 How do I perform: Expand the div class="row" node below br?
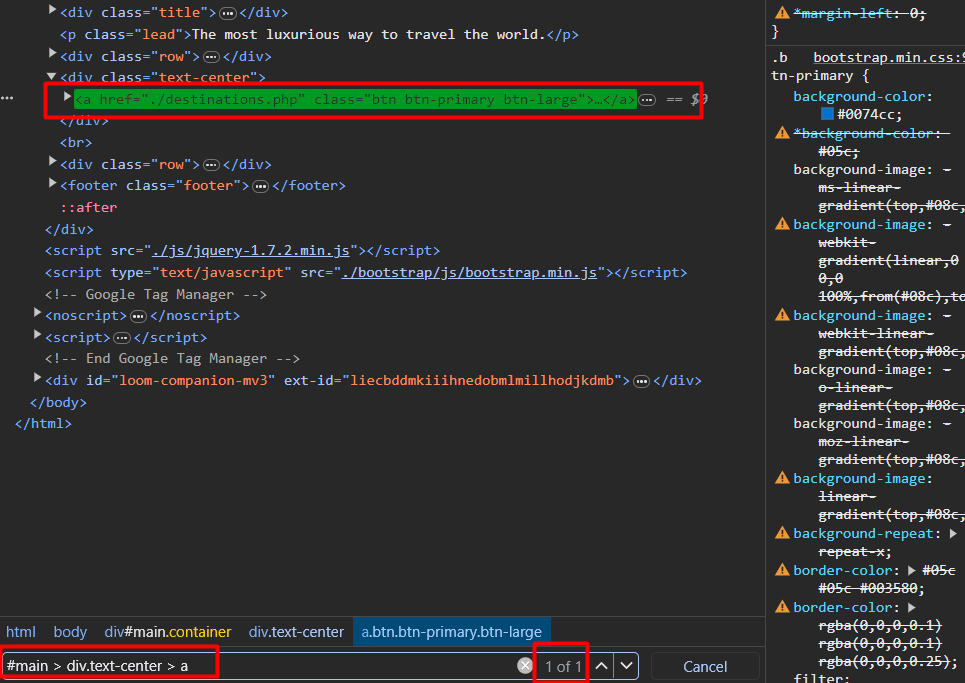(x=52, y=162)
